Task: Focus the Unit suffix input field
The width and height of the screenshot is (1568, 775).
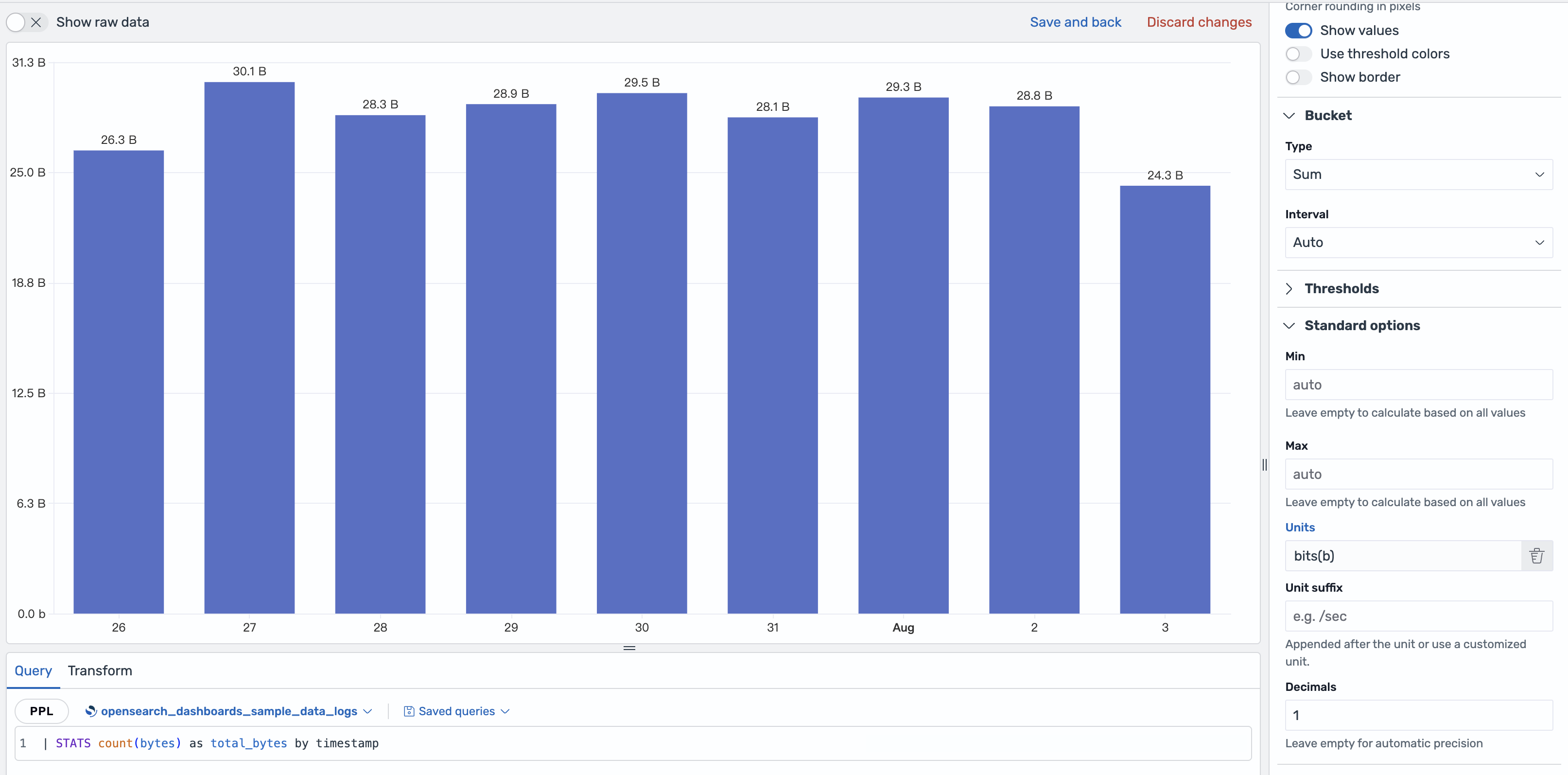Action: coord(1418,616)
